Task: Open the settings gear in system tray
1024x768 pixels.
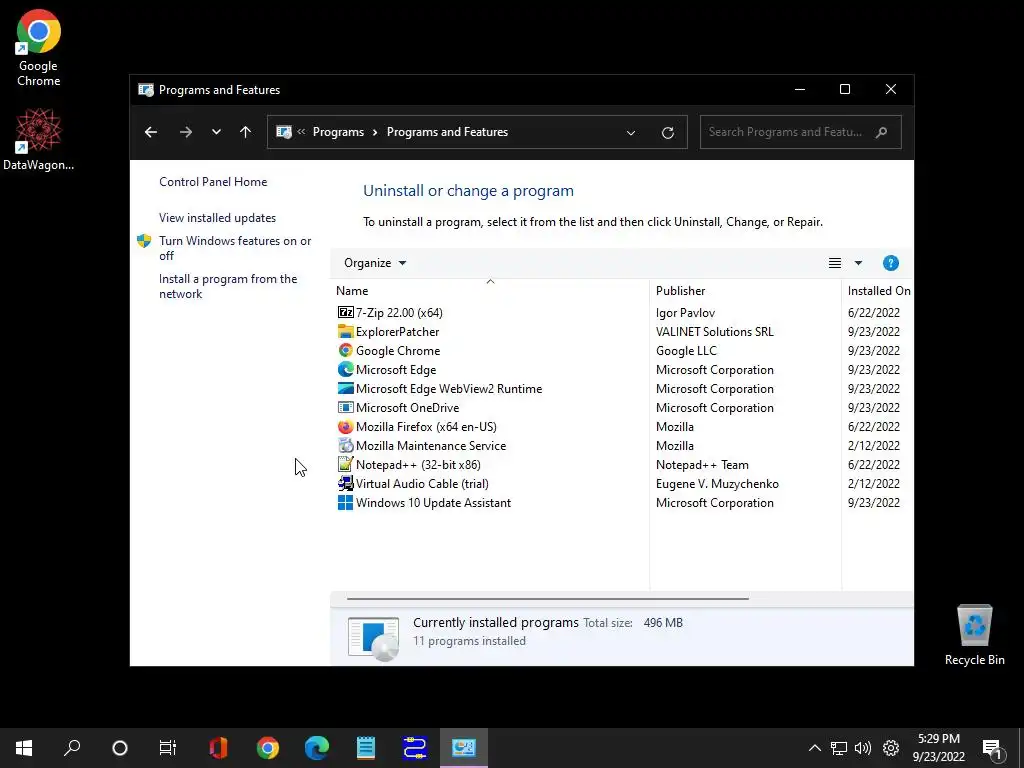Action: tap(891, 748)
